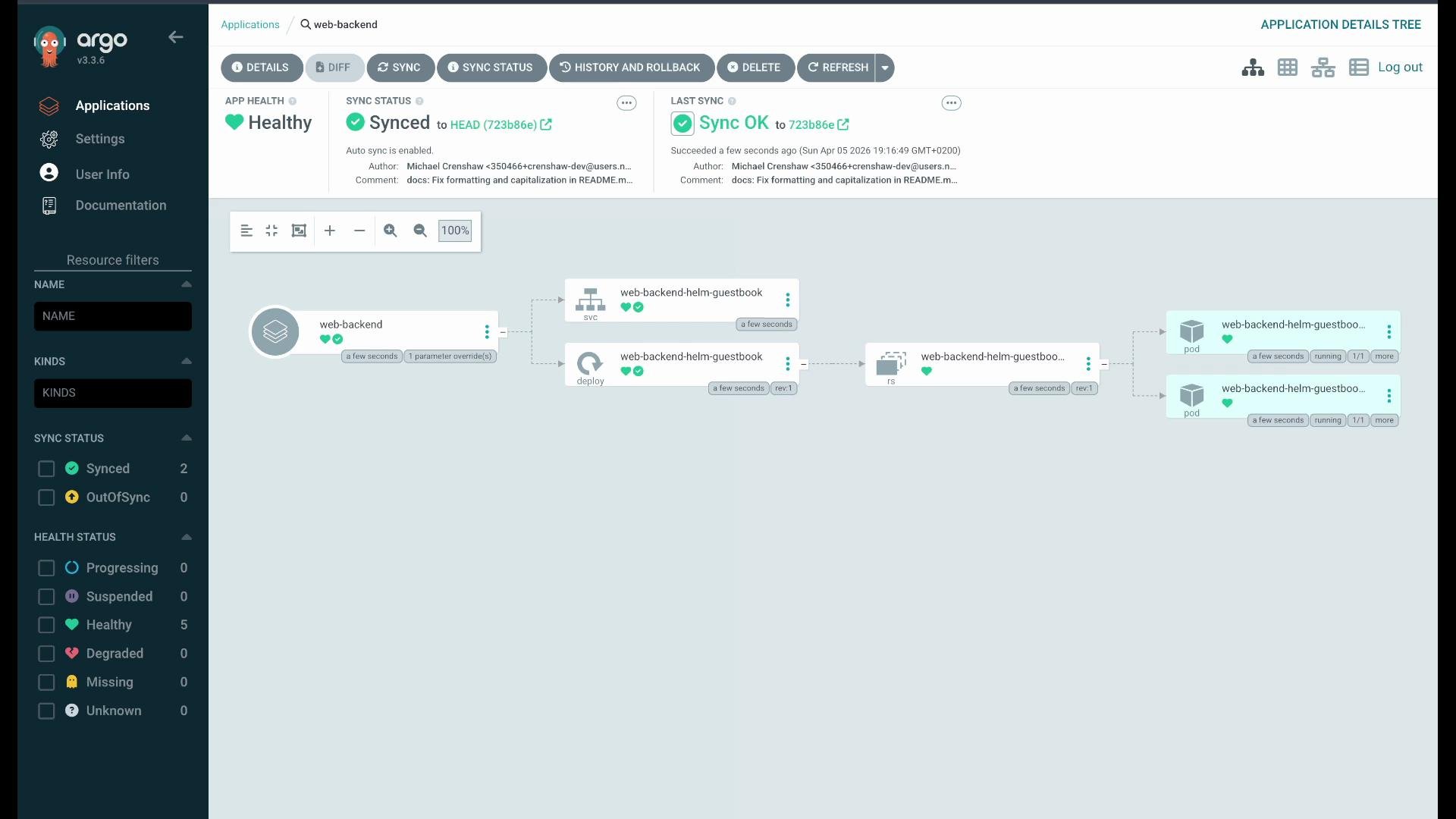Click the SYNC button
1456x819 pixels.
click(x=400, y=67)
